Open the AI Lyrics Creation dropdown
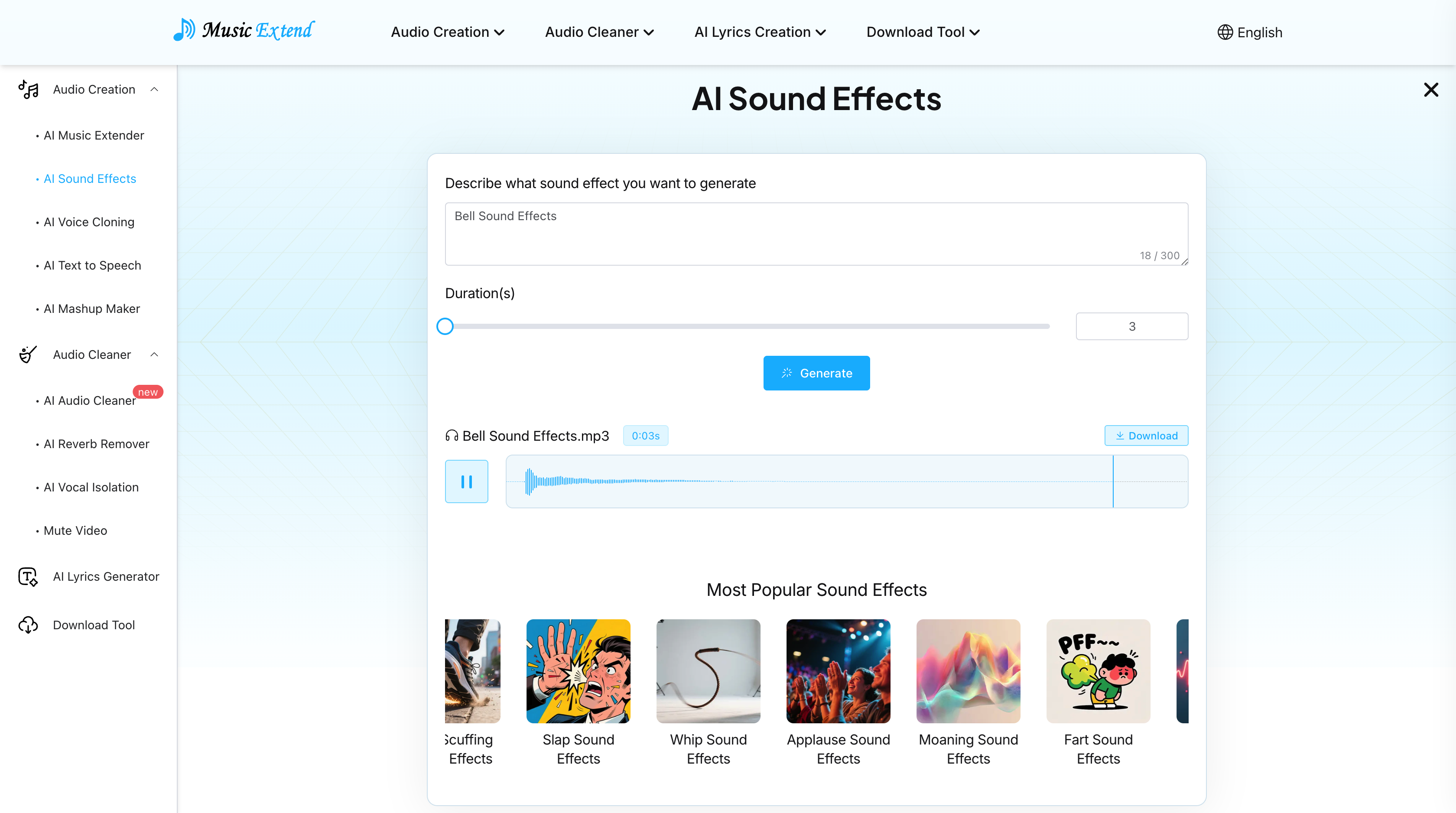The image size is (1456, 813). click(760, 32)
